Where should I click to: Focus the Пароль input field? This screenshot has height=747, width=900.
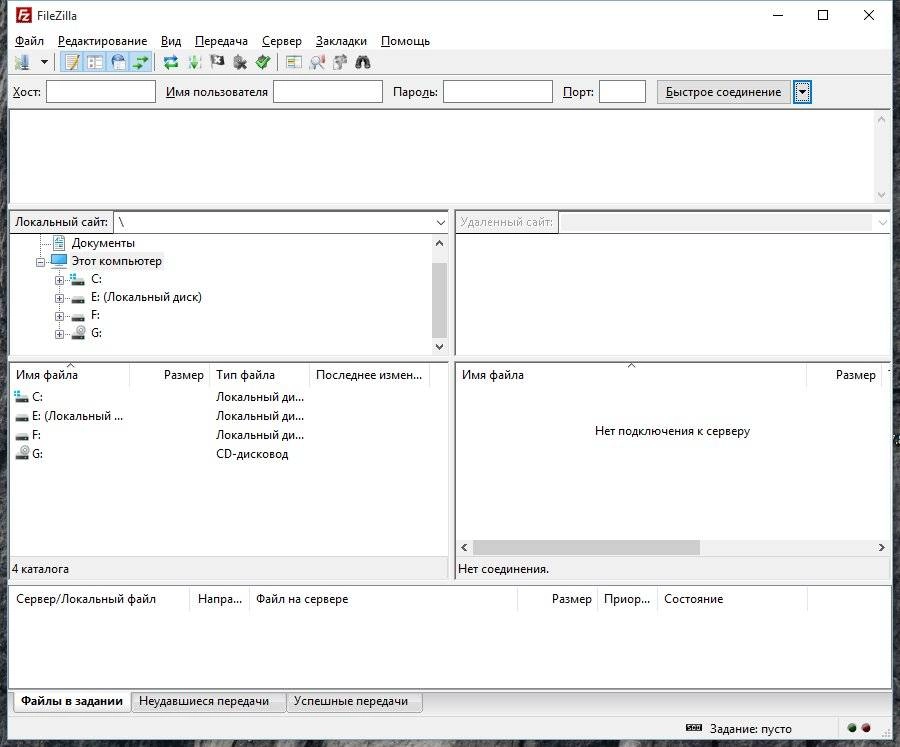(x=498, y=92)
